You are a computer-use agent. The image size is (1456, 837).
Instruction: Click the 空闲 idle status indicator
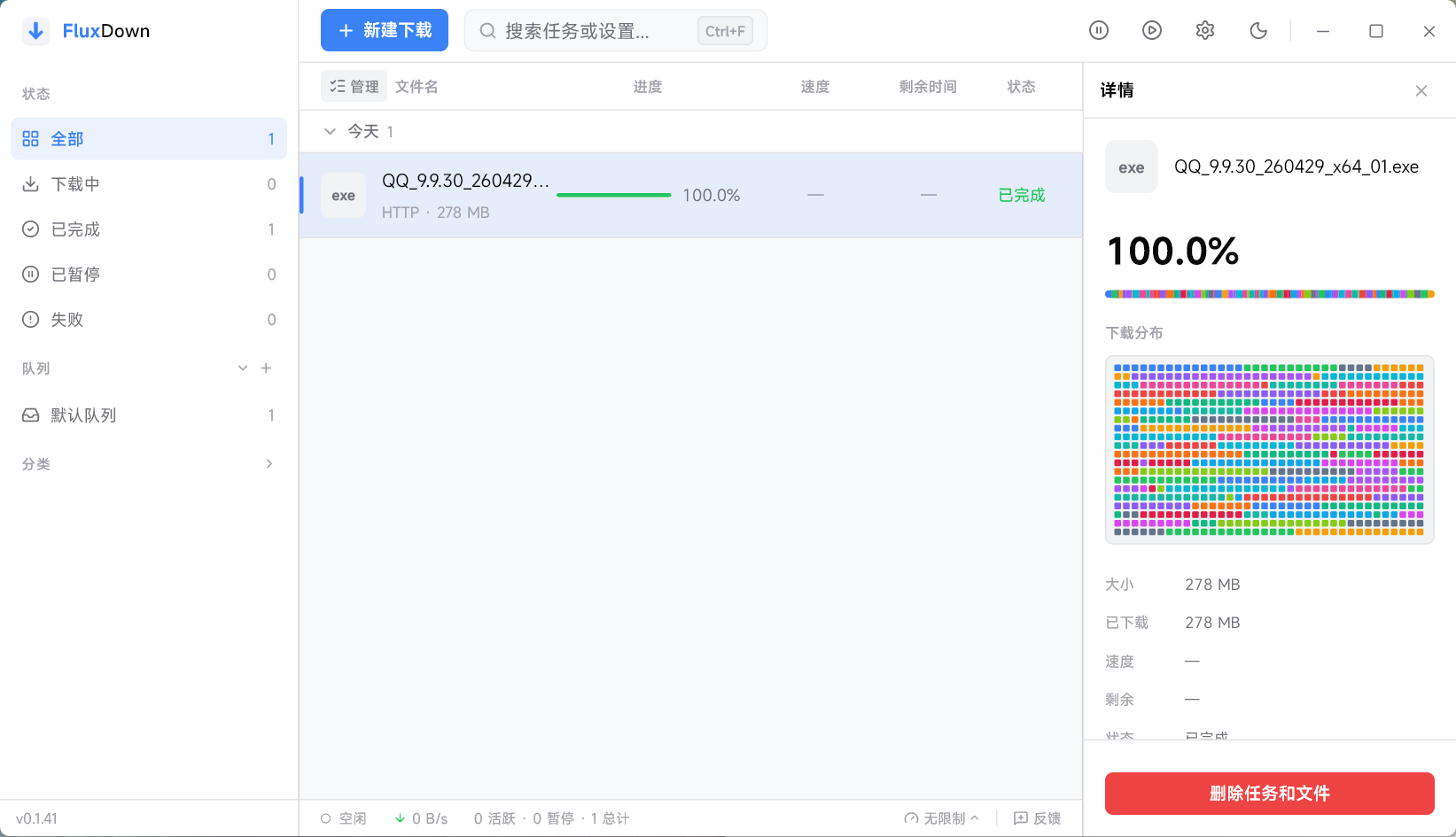point(344,818)
